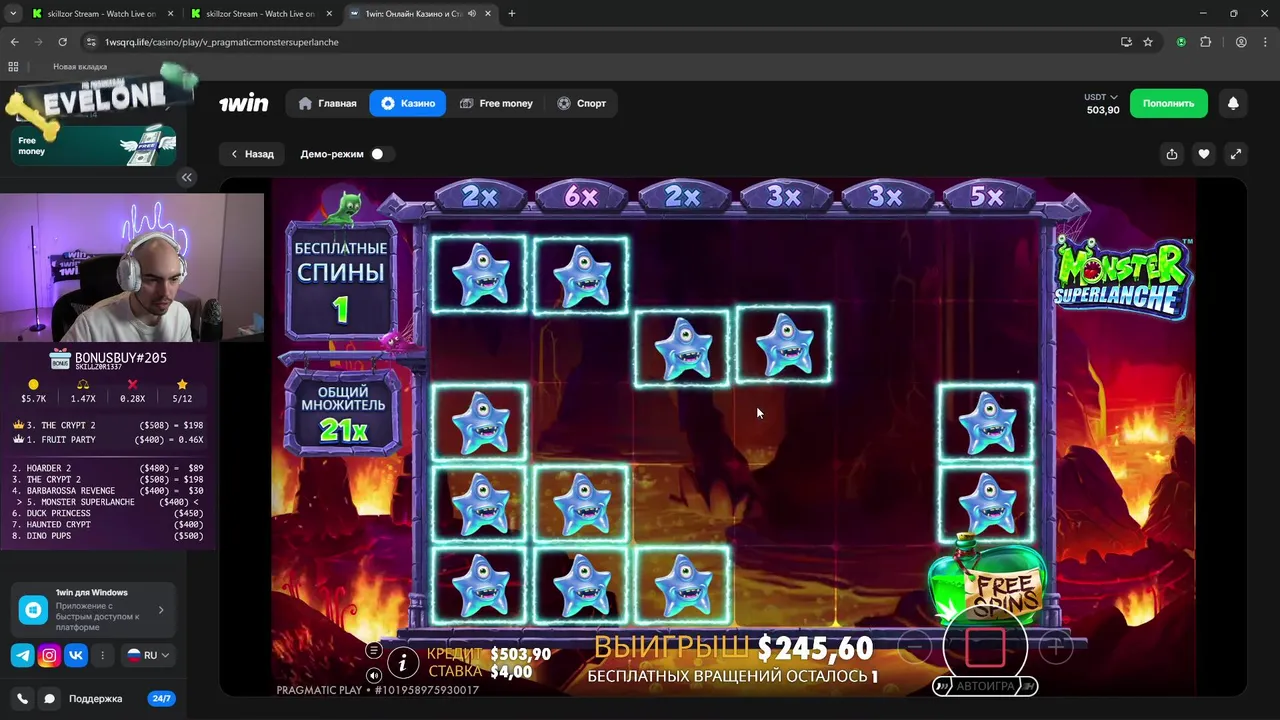Go back in browser history
Screen dimensions: 1280x720
[x=14, y=42]
